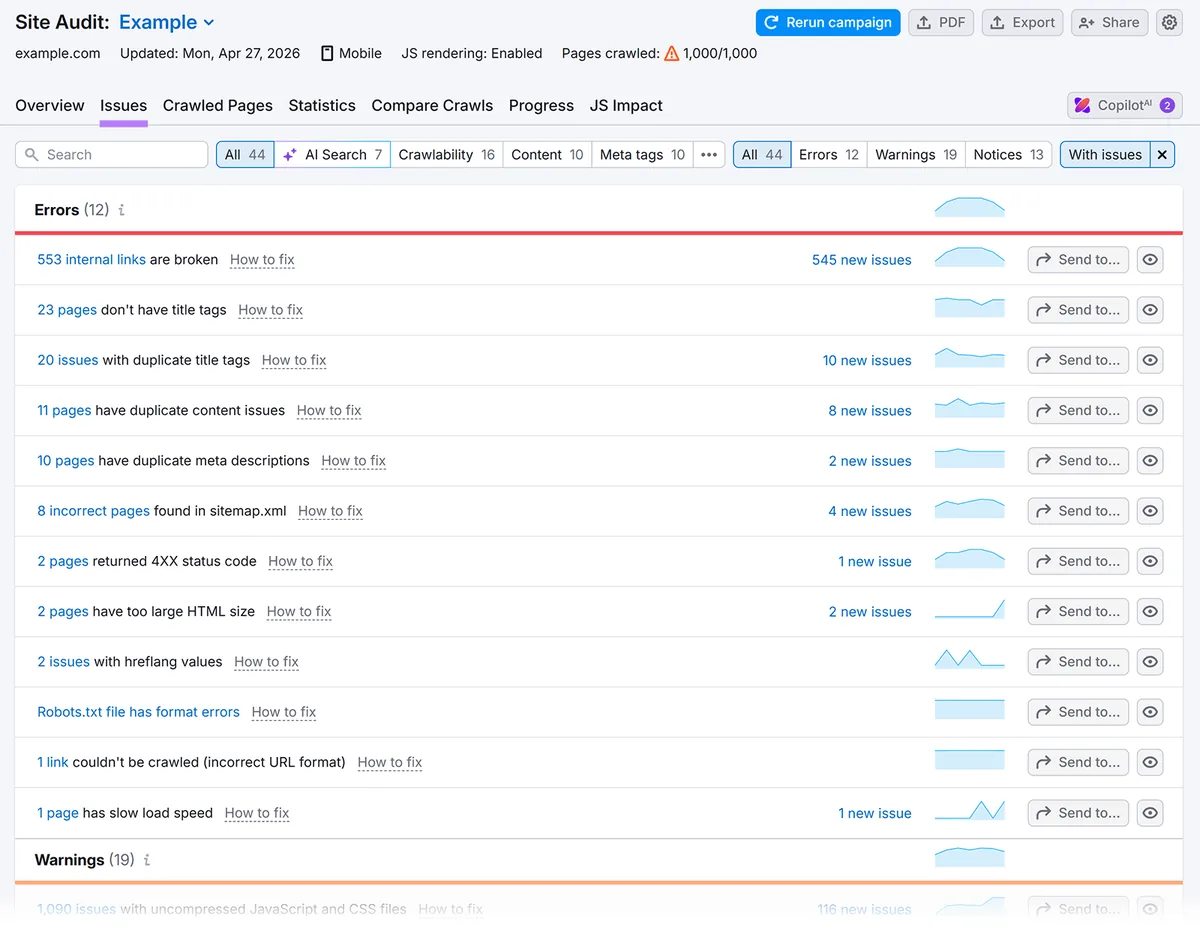This screenshot has width=1200, height=928.
Task: Open the 23 pages link
Action: point(67,310)
